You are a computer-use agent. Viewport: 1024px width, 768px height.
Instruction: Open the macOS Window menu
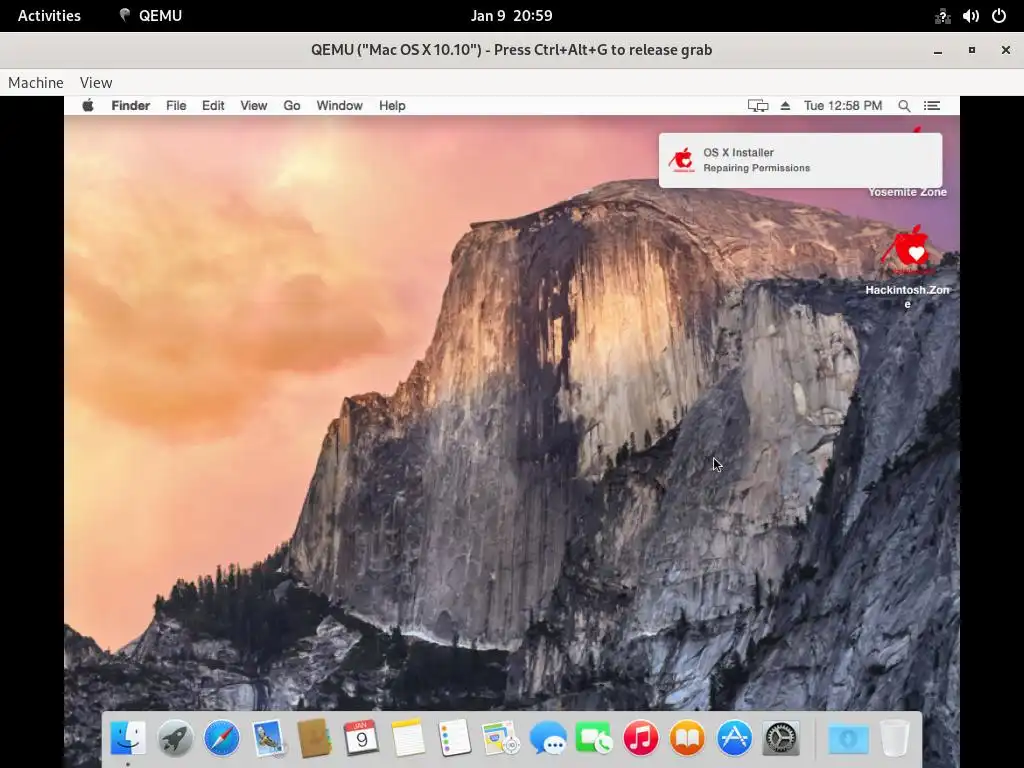point(340,106)
